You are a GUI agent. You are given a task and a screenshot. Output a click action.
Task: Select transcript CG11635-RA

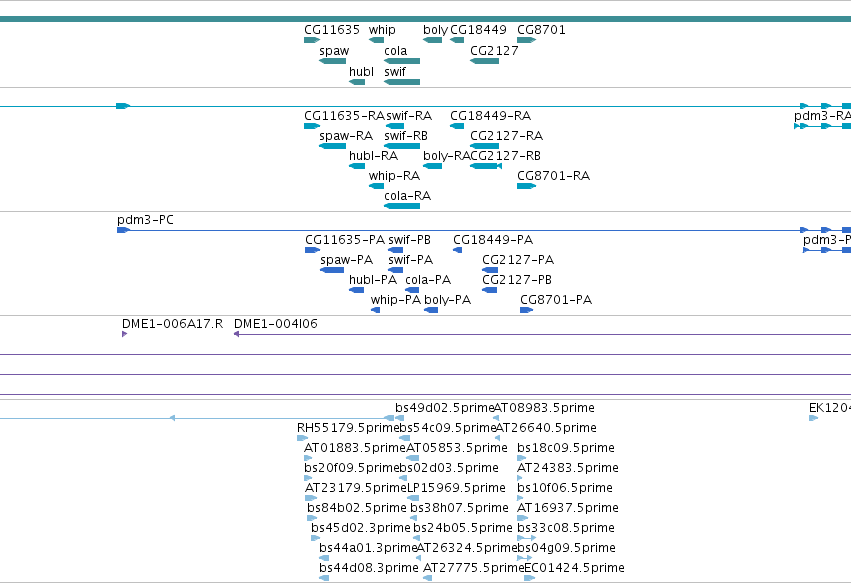pyautogui.click(x=312, y=126)
